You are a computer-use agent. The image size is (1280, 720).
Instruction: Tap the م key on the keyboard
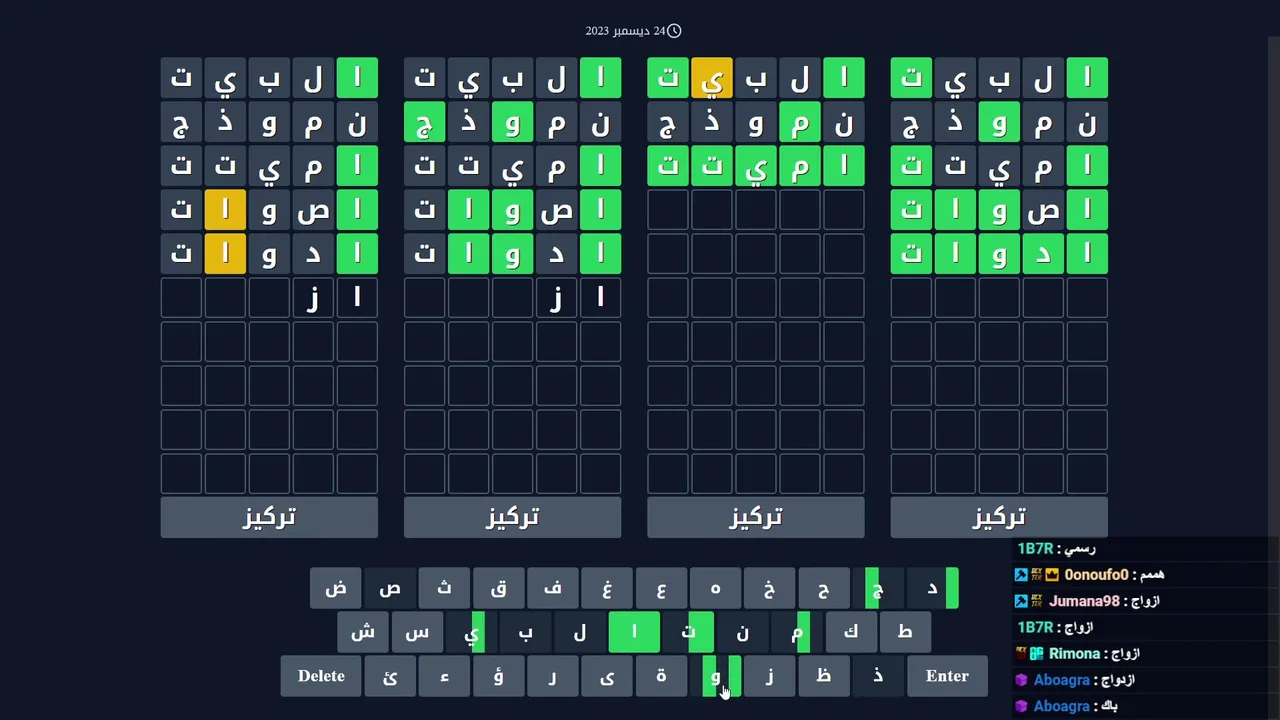click(x=796, y=632)
